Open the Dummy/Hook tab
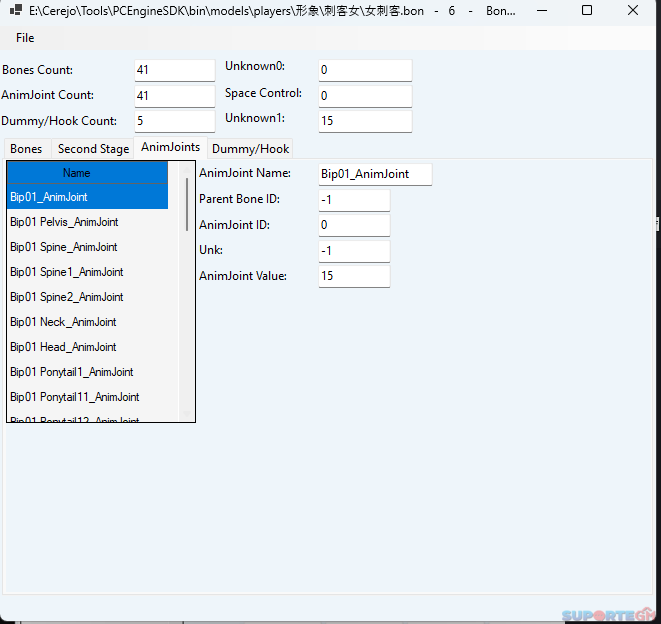Image resolution: width=661 pixels, height=624 pixels. [250, 149]
